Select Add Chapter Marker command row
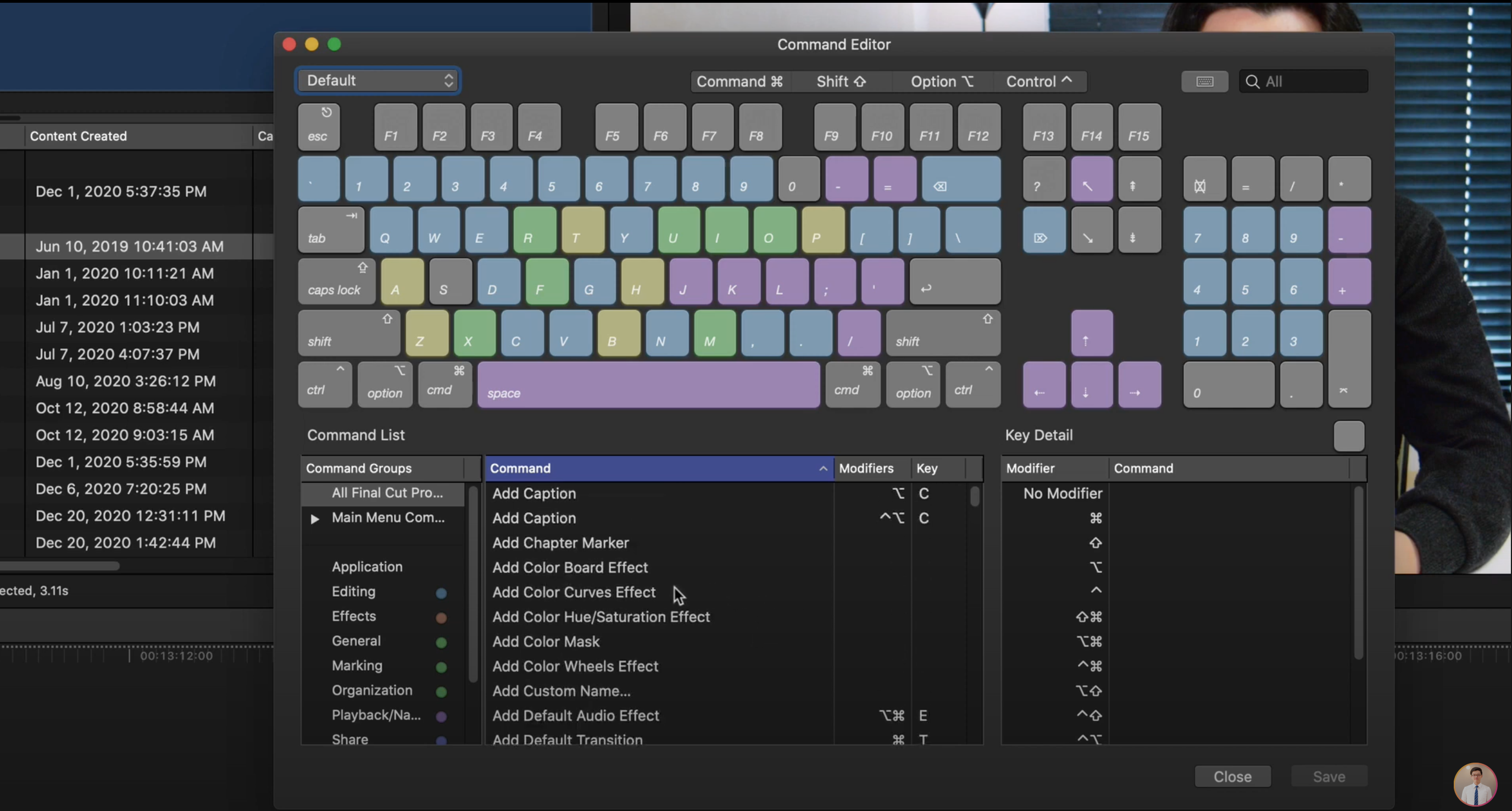1512x811 pixels. 560,543
